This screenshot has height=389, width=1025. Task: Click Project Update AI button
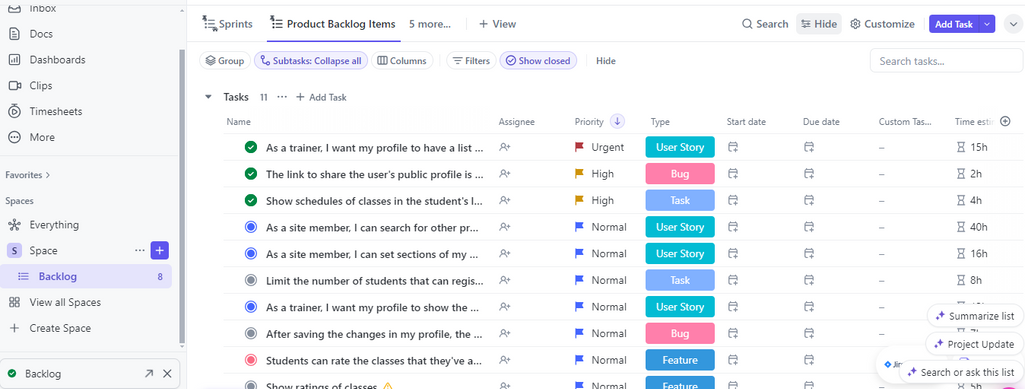975,344
